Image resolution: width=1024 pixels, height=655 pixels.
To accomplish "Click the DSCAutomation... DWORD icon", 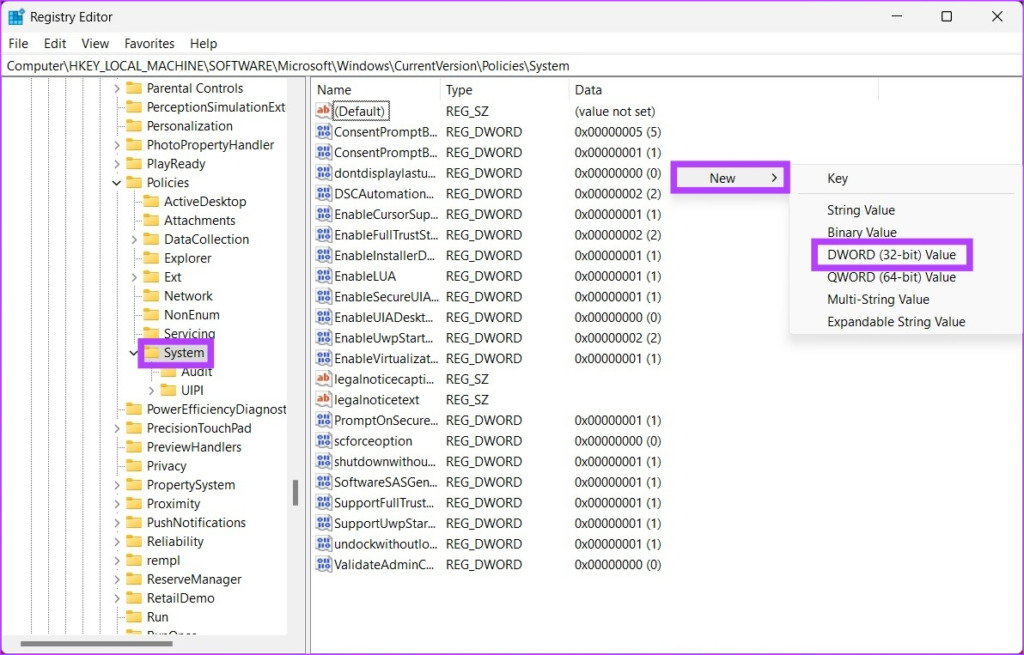I will (323, 193).
